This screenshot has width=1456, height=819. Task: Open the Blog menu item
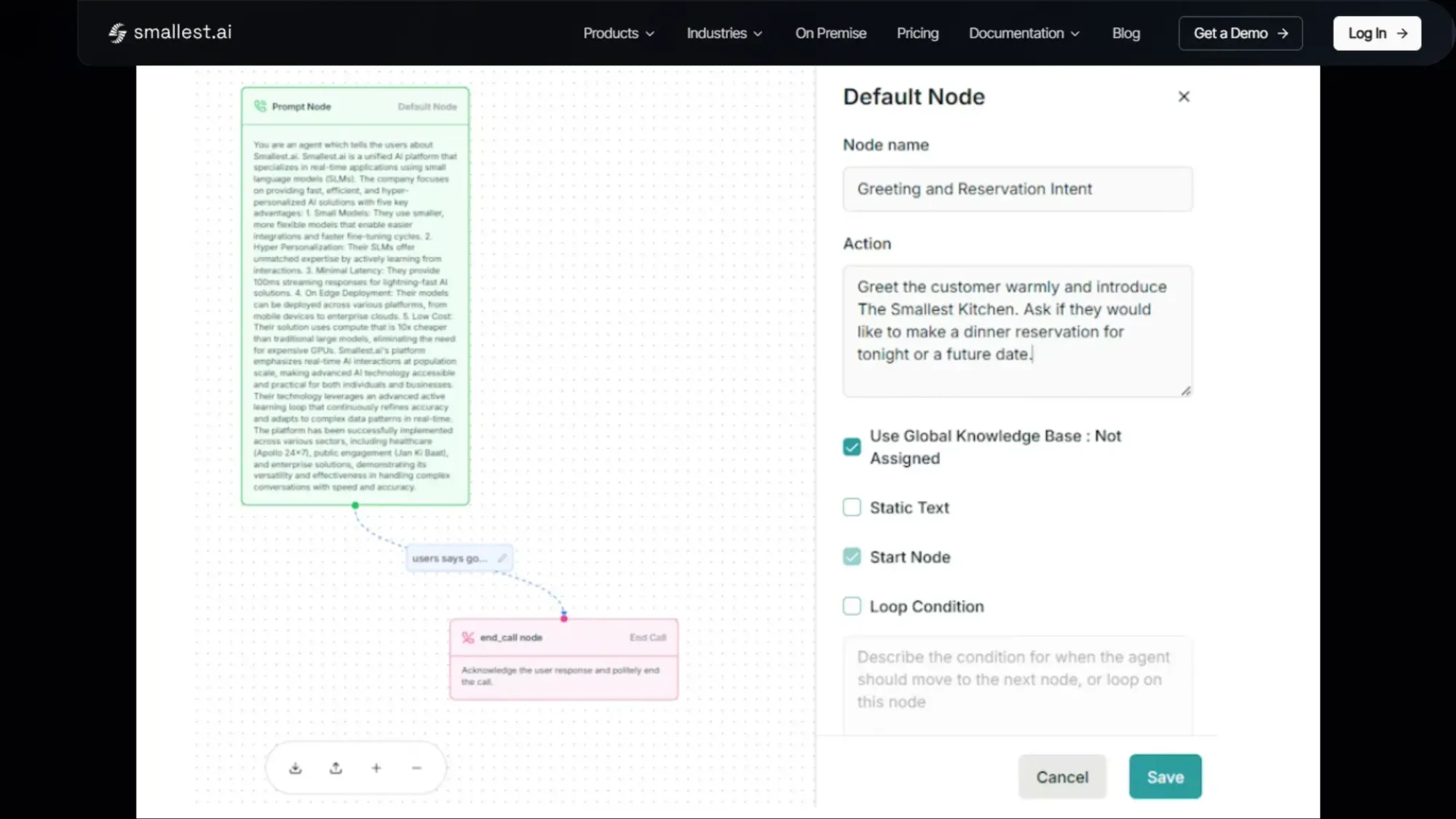coord(1125,33)
